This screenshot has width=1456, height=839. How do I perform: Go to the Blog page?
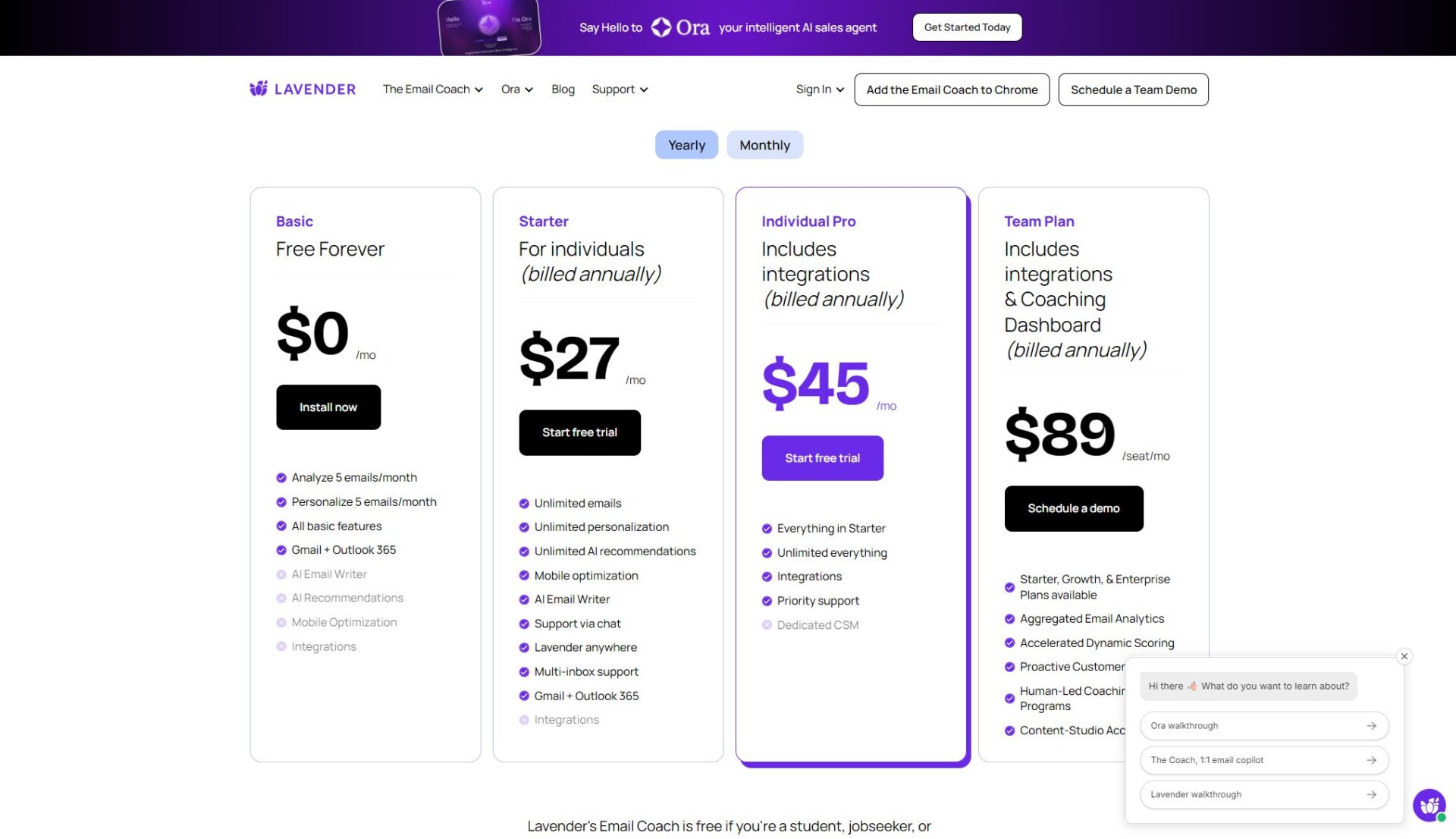point(563,90)
